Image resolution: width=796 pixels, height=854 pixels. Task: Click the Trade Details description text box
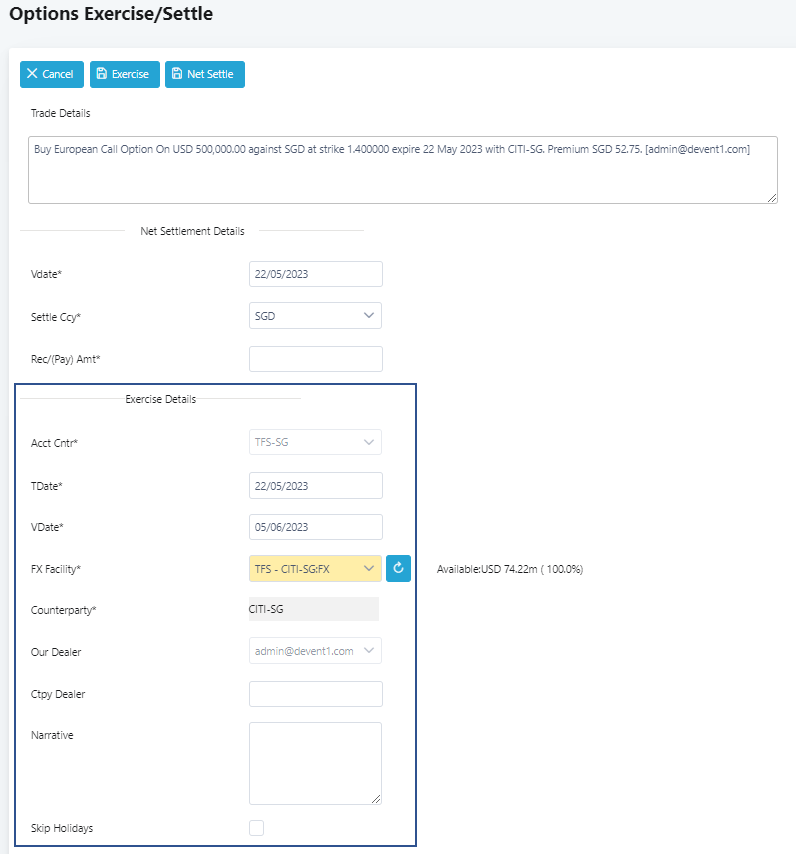tap(402, 170)
